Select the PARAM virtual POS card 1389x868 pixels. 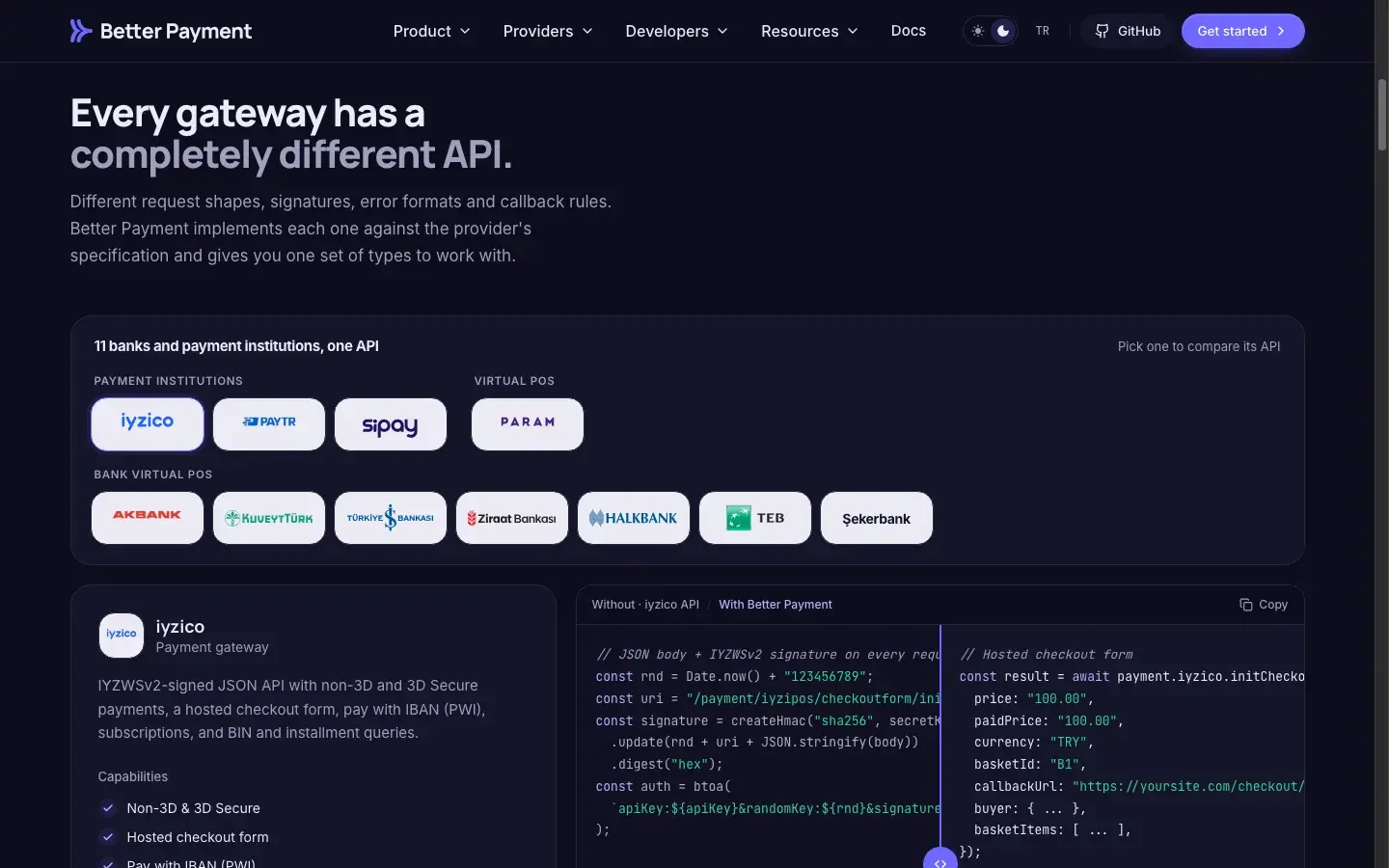pos(528,424)
